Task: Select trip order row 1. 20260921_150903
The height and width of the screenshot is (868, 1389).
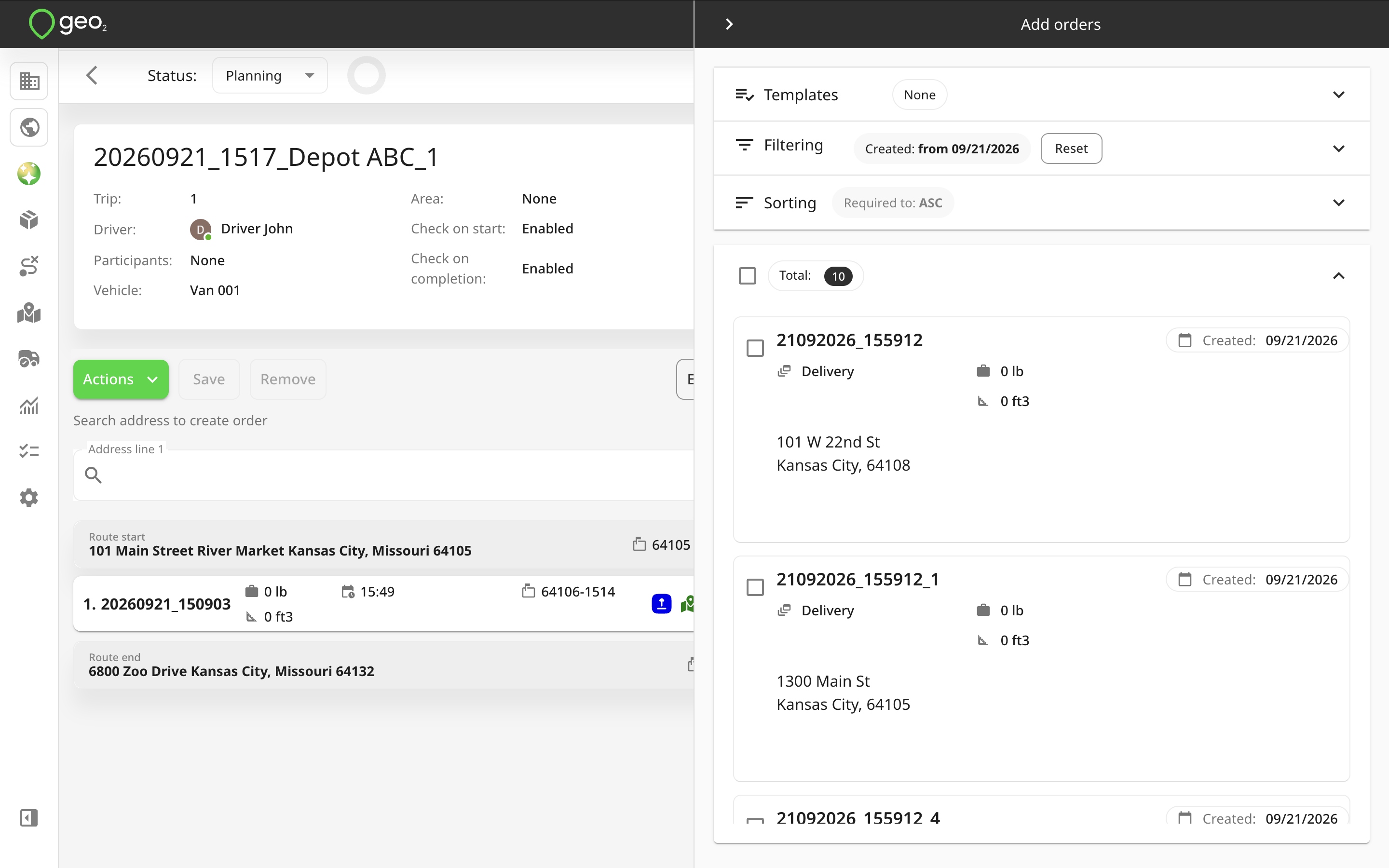Action: coord(383,604)
